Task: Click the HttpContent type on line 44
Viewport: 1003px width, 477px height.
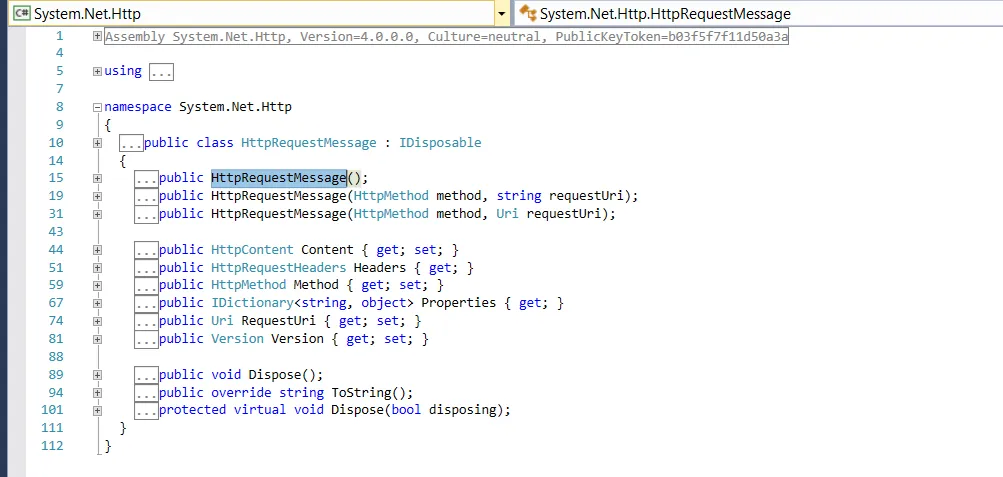Action: 252,249
